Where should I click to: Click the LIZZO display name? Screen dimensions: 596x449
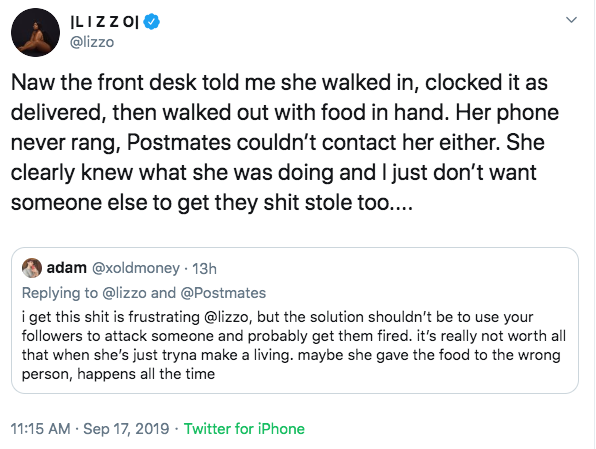coord(105,22)
